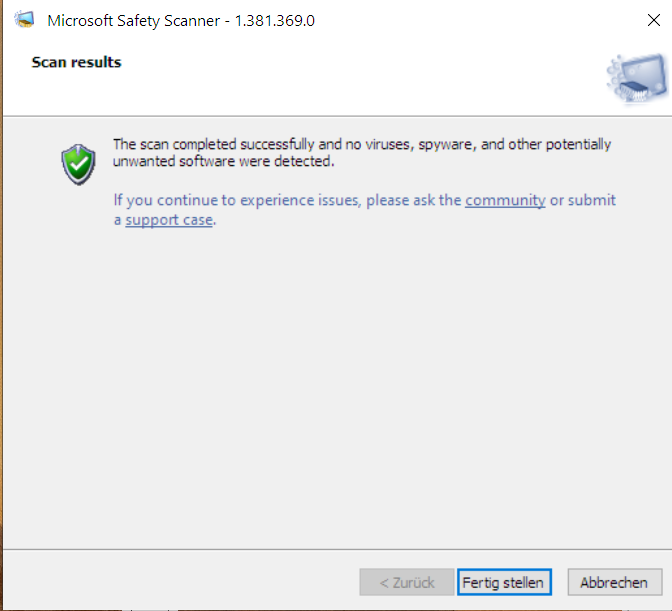The width and height of the screenshot is (672, 611).
Task: Click the 'Scan results' heading
Action: [x=76, y=62]
